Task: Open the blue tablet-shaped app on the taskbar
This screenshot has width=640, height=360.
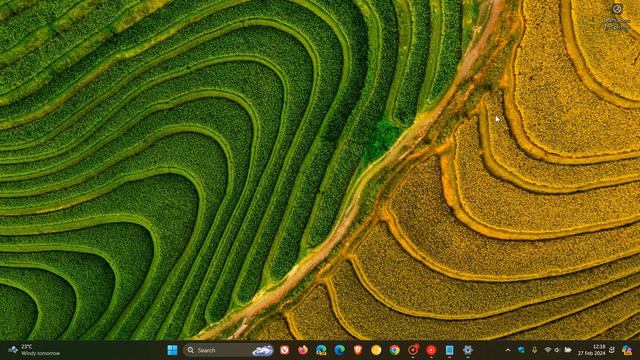Action: (449, 350)
